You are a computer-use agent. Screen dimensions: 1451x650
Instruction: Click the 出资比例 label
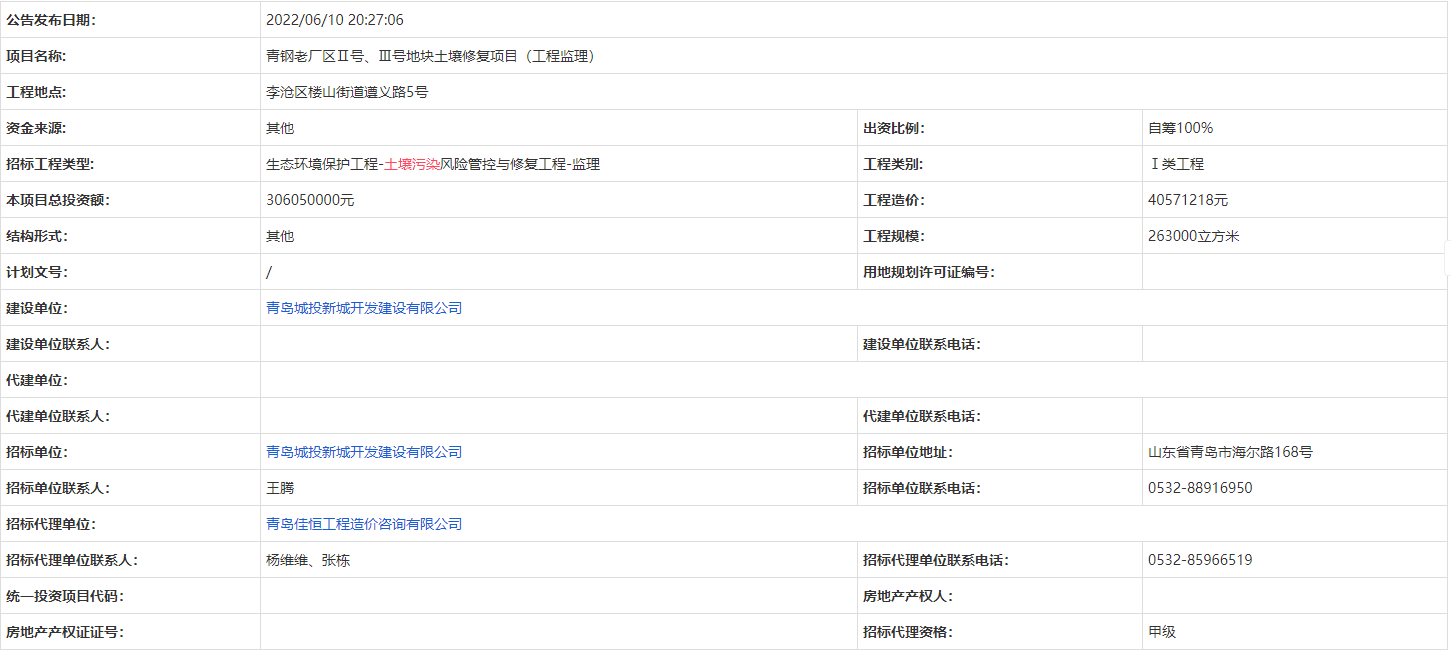pos(894,128)
